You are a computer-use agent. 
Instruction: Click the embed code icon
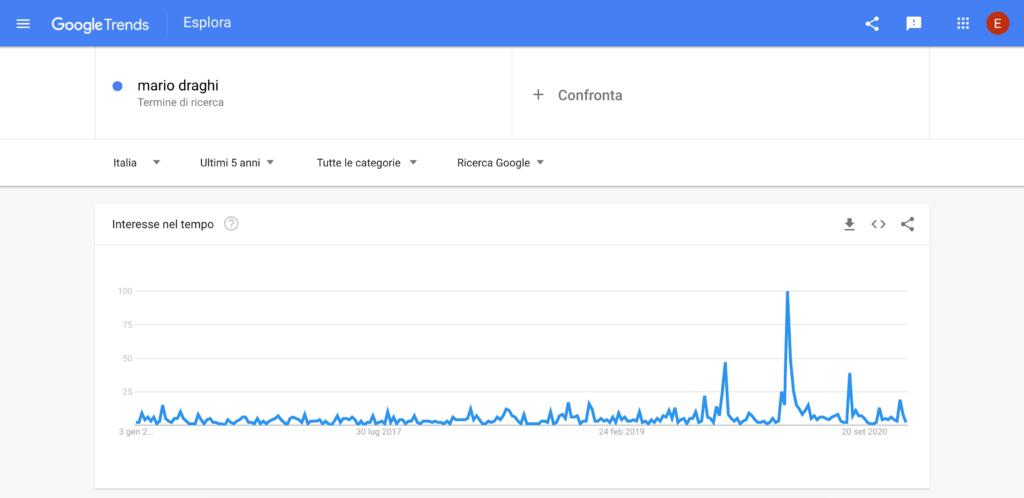(878, 224)
